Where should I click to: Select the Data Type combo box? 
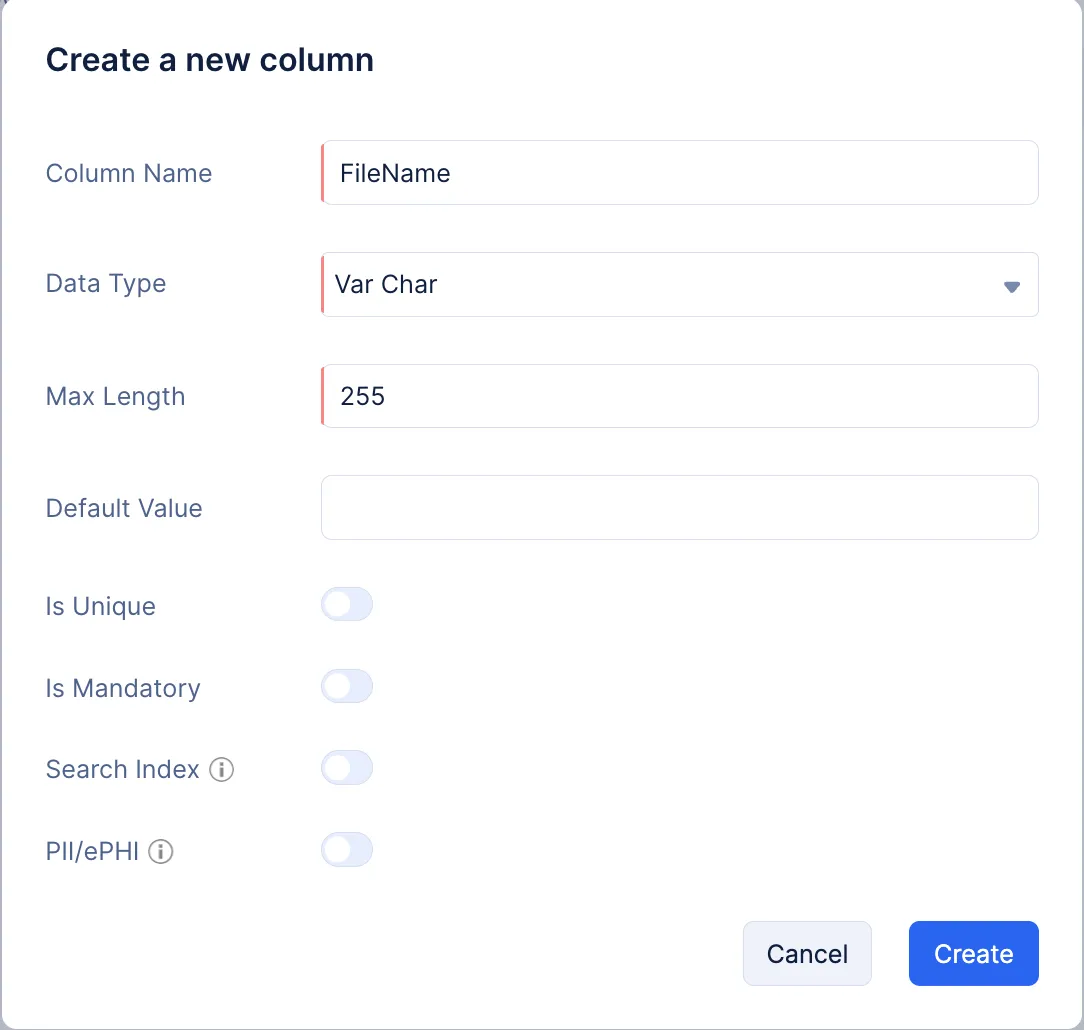coord(680,285)
